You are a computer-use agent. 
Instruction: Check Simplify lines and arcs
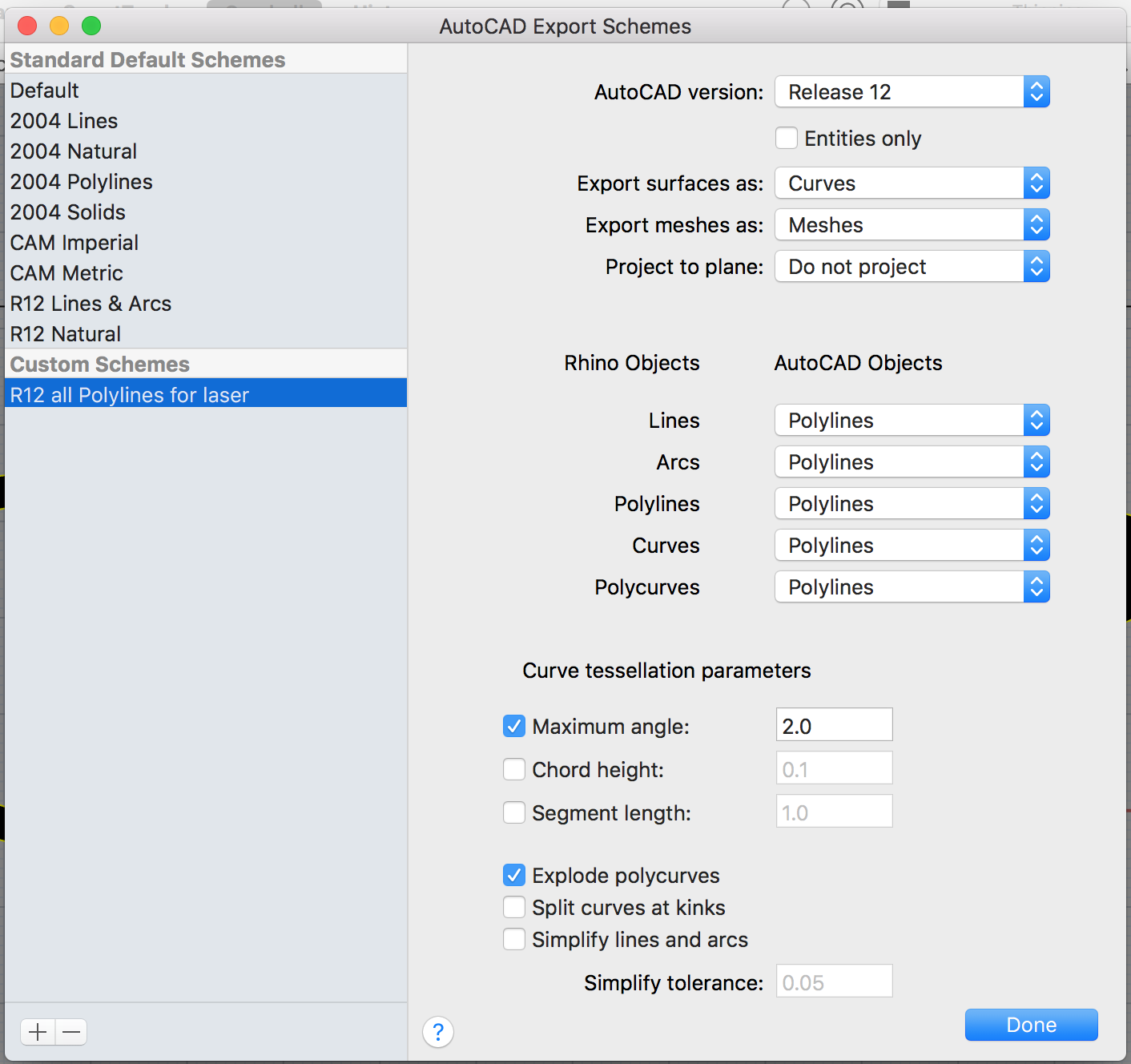click(514, 939)
